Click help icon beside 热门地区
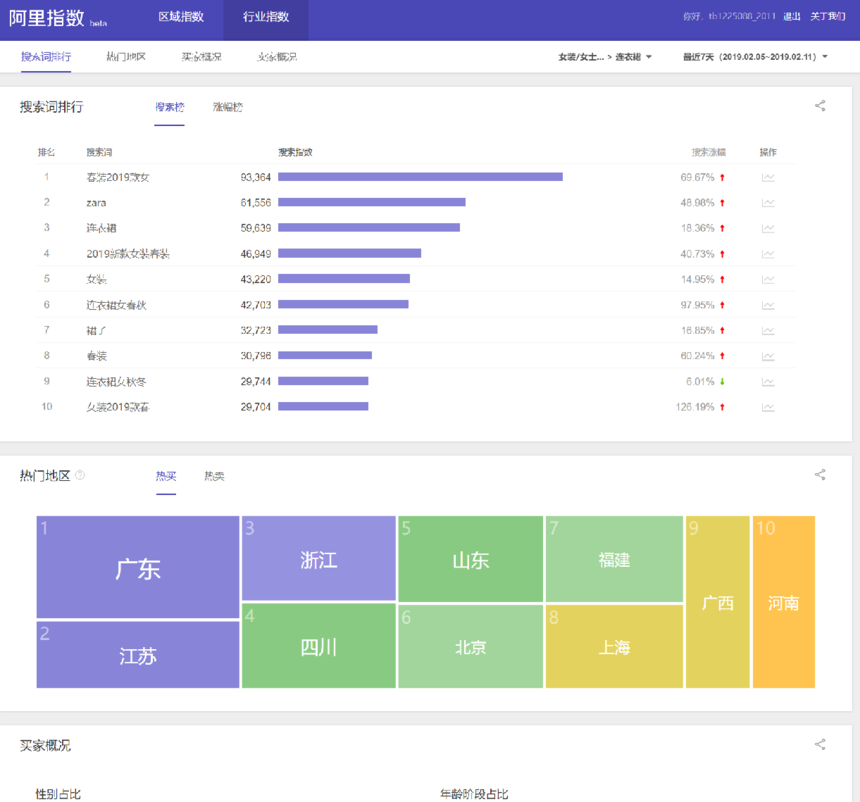The width and height of the screenshot is (860, 802). [x=80, y=475]
